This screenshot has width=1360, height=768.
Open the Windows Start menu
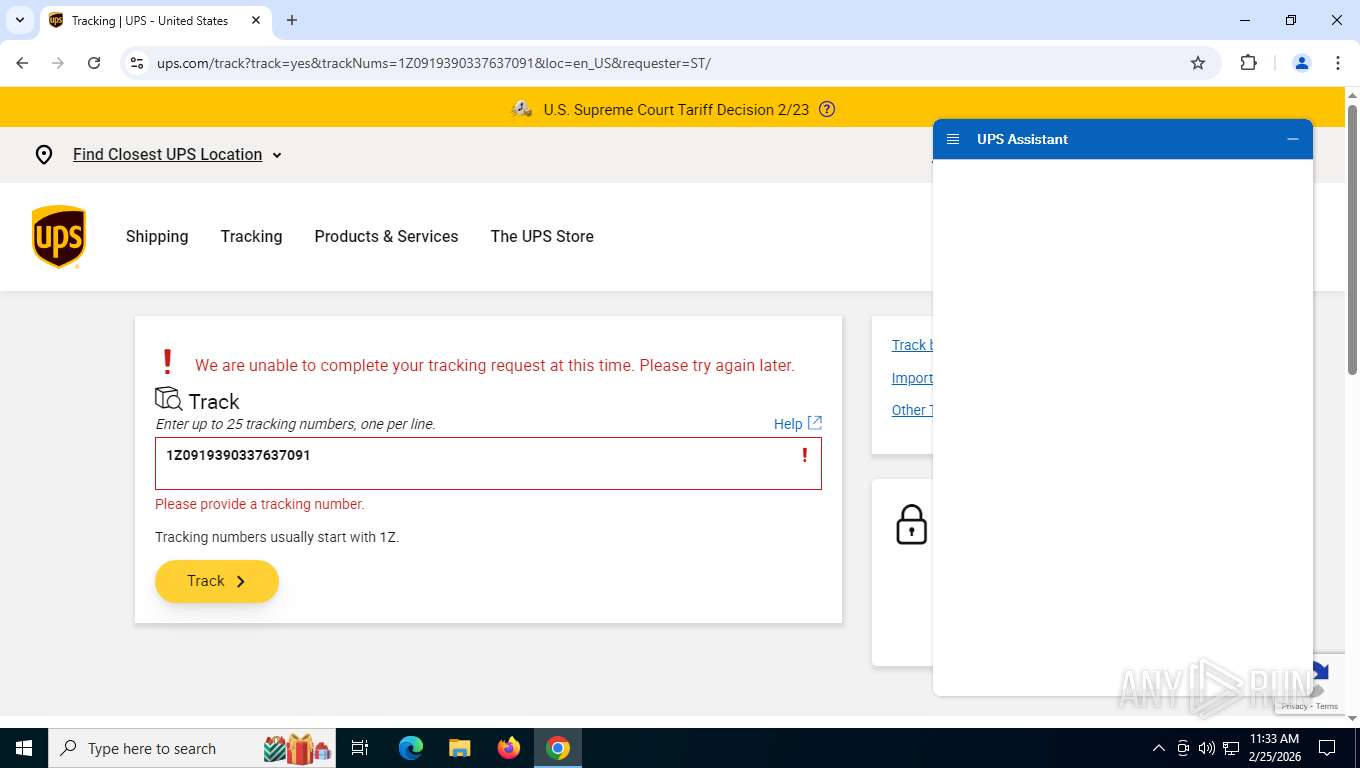pos(23,748)
